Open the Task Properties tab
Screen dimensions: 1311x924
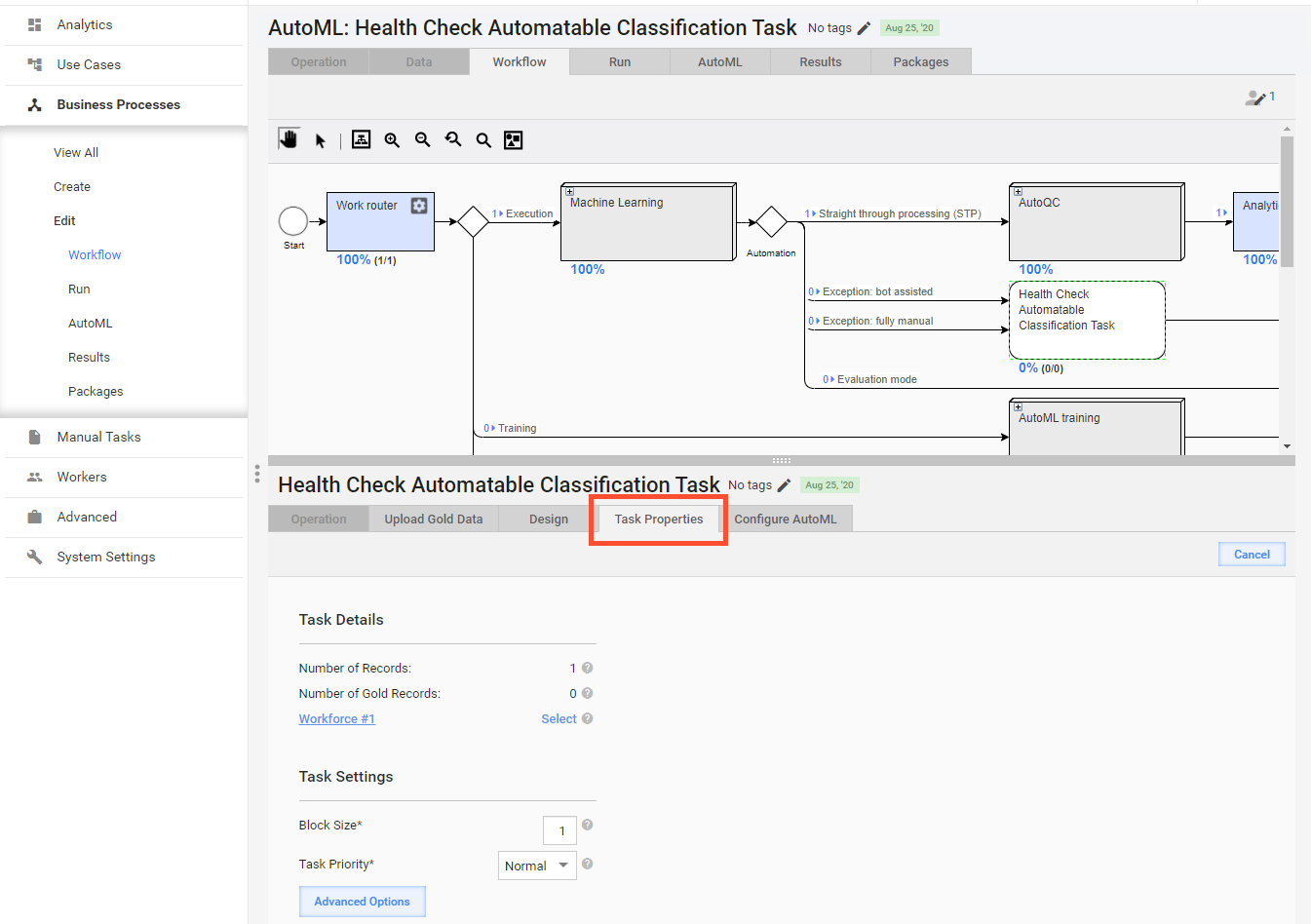point(659,519)
